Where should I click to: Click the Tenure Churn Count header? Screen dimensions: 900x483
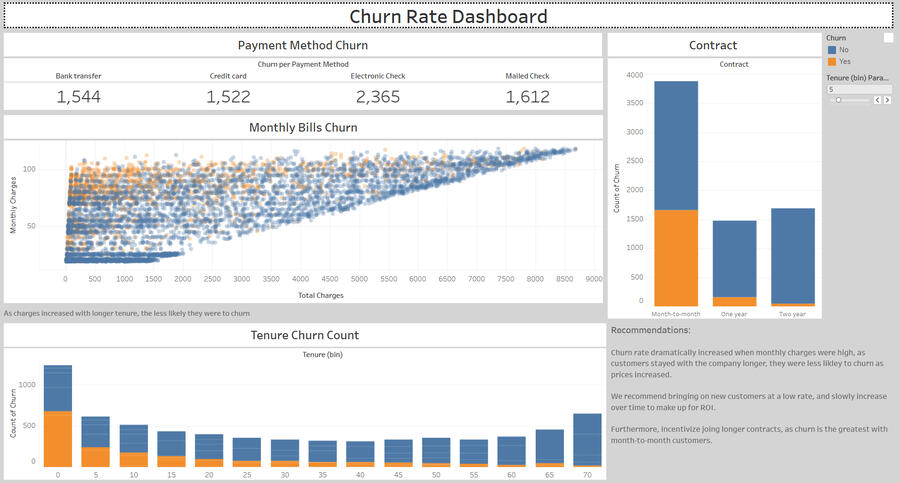tap(302, 335)
